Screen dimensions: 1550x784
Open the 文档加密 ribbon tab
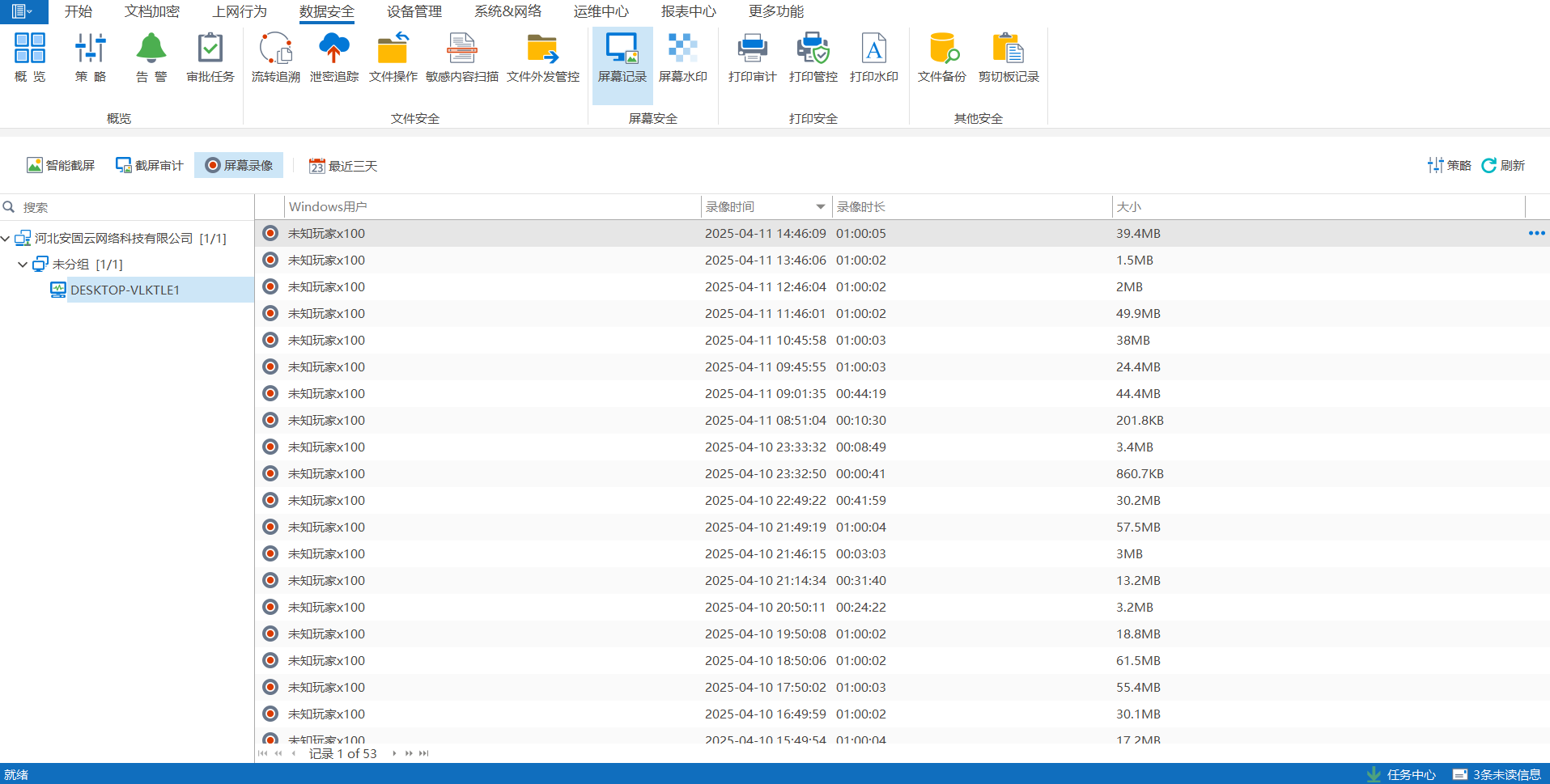152,11
